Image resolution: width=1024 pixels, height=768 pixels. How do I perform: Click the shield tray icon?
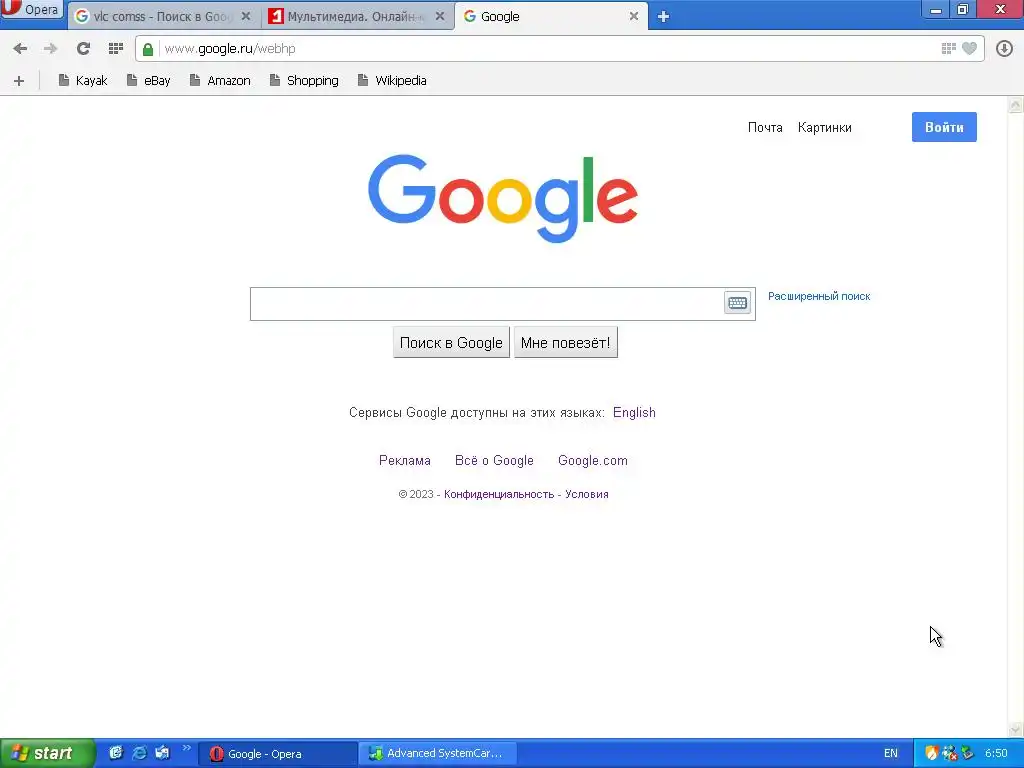click(x=931, y=754)
